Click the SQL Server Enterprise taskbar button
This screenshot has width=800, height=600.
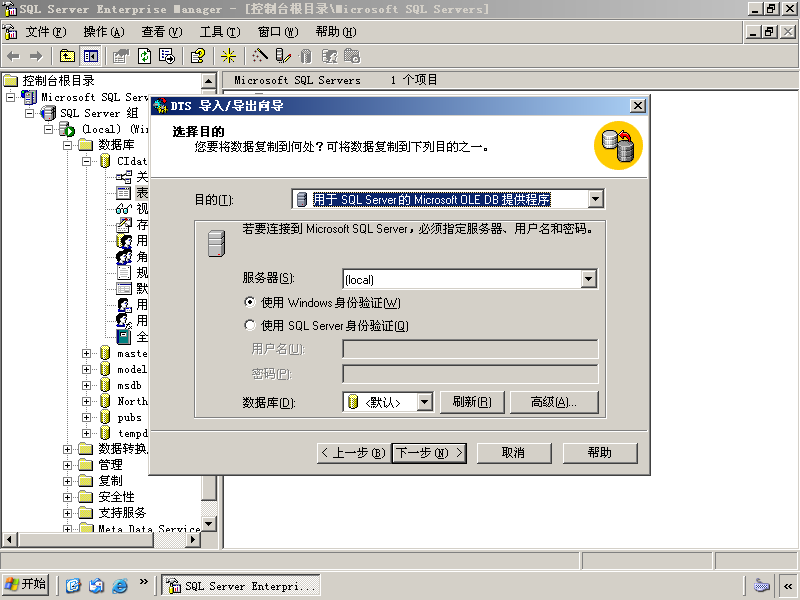pos(241,586)
